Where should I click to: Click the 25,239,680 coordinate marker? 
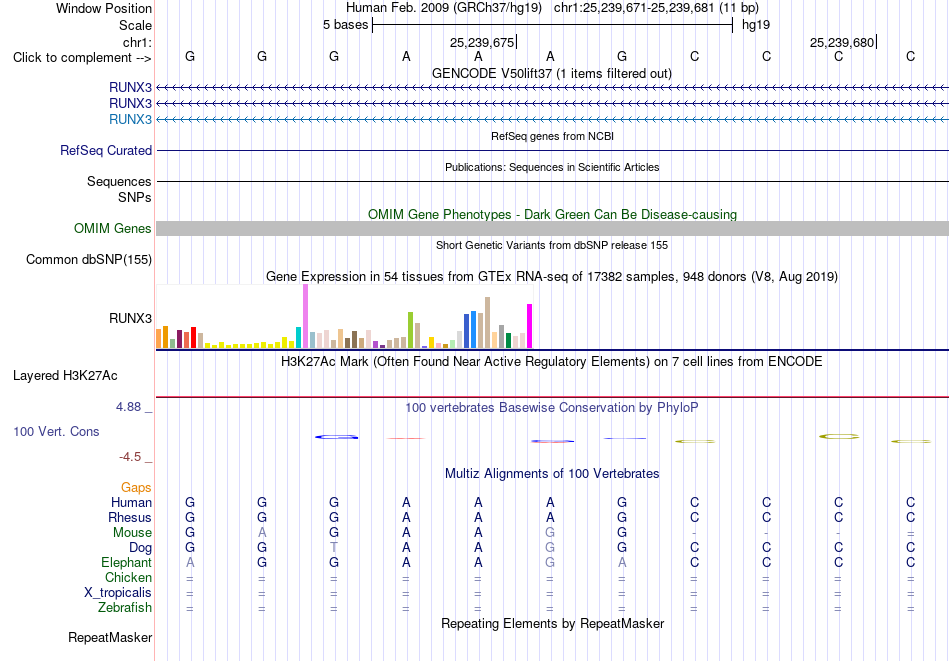click(842, 42)
